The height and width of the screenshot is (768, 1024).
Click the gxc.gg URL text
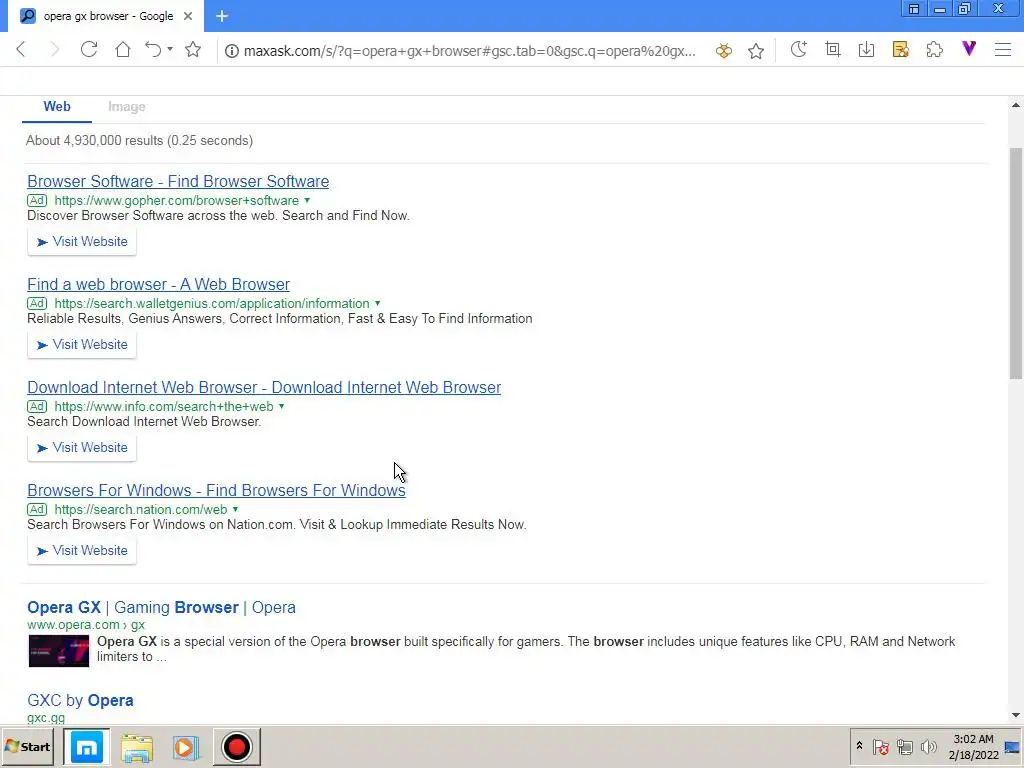pos(46,718)
